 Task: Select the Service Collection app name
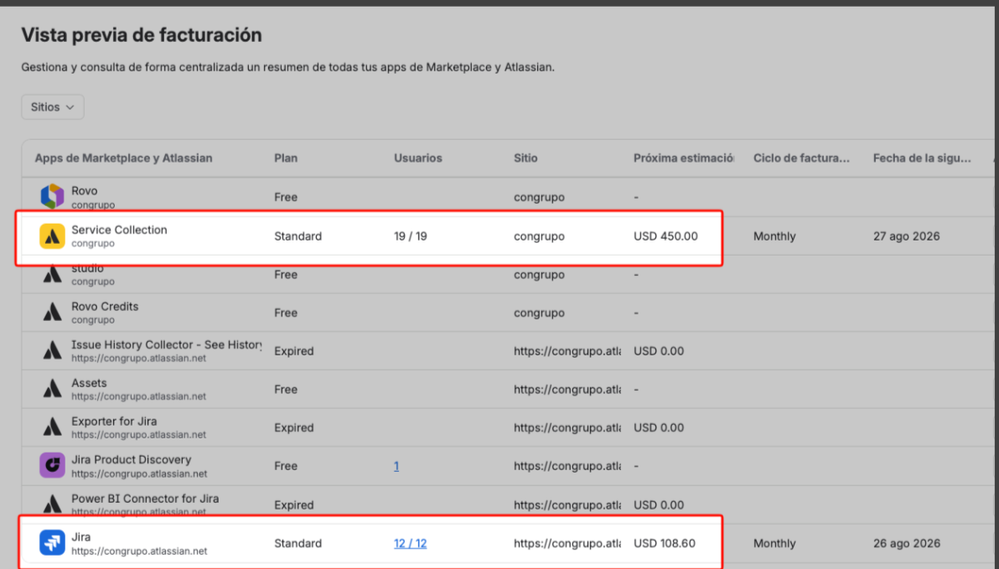click(x=119, y=230)
